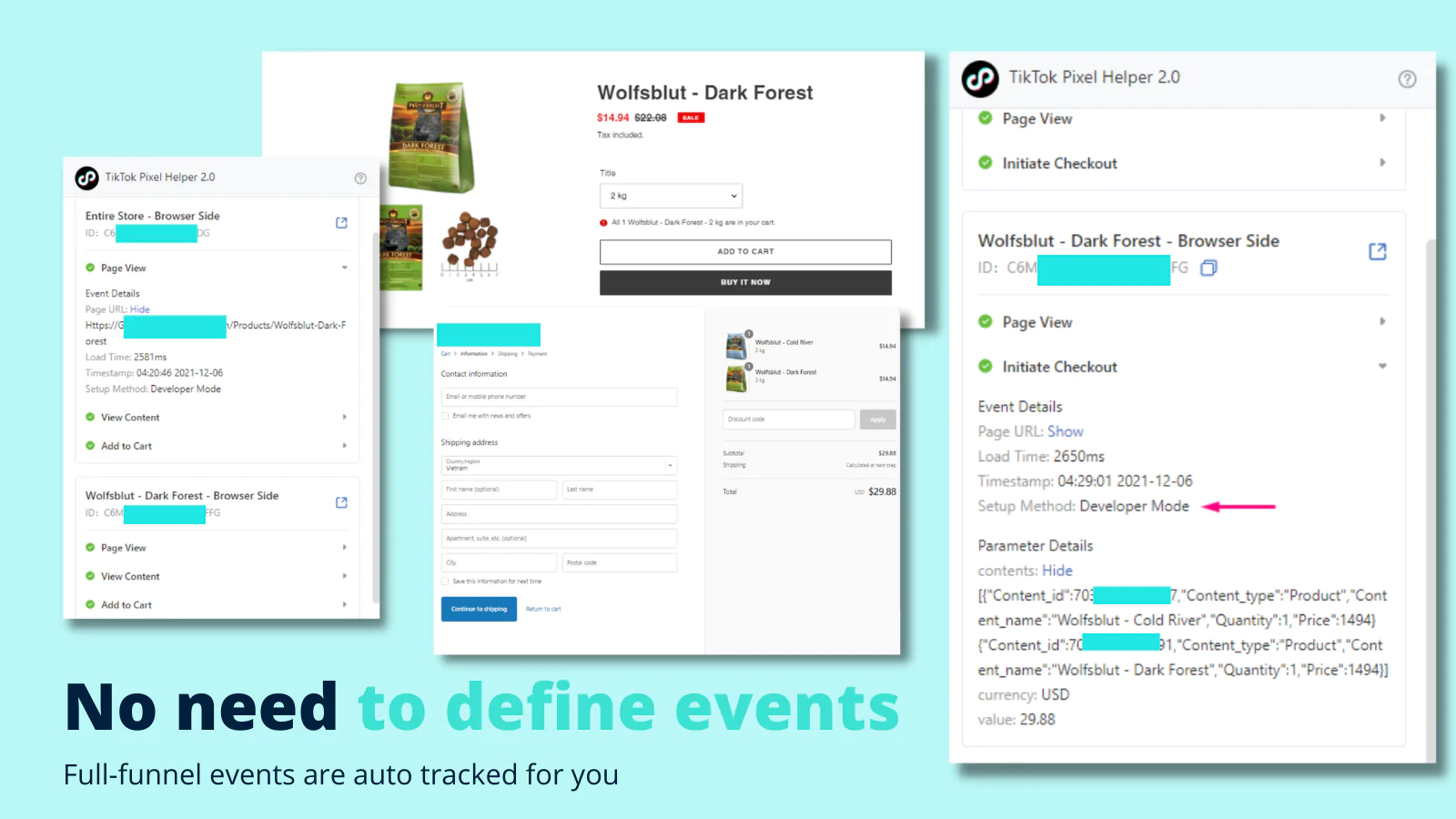
Task: Click the Add to Cart button on product page
Action: click(745, 252)
